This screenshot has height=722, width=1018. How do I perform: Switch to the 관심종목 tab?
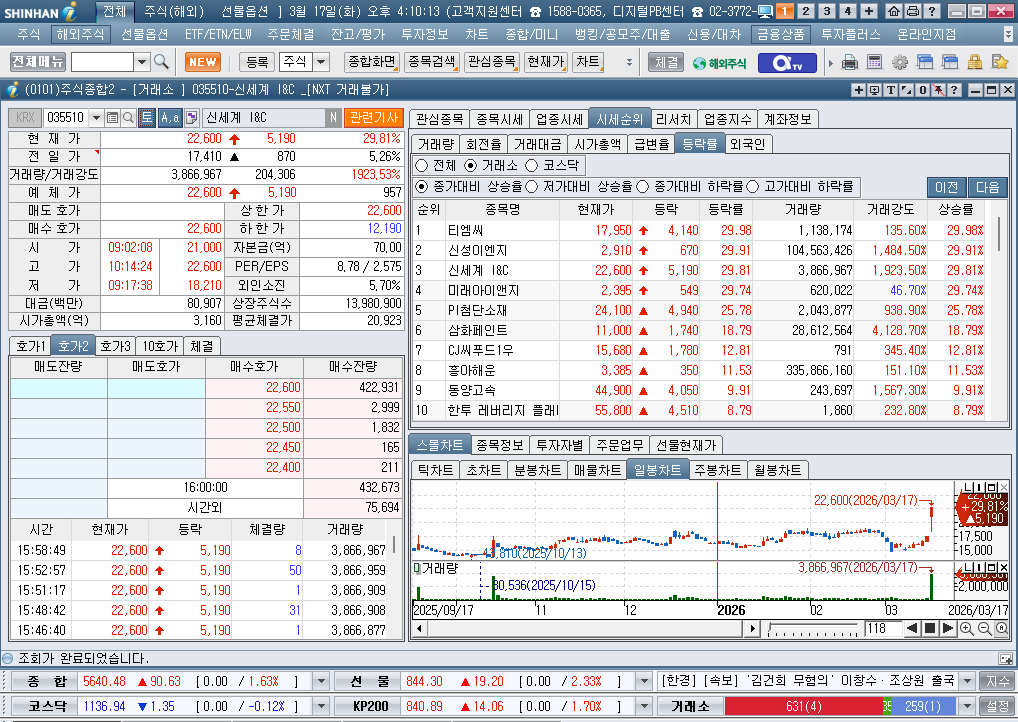click(x=440, y=119)
